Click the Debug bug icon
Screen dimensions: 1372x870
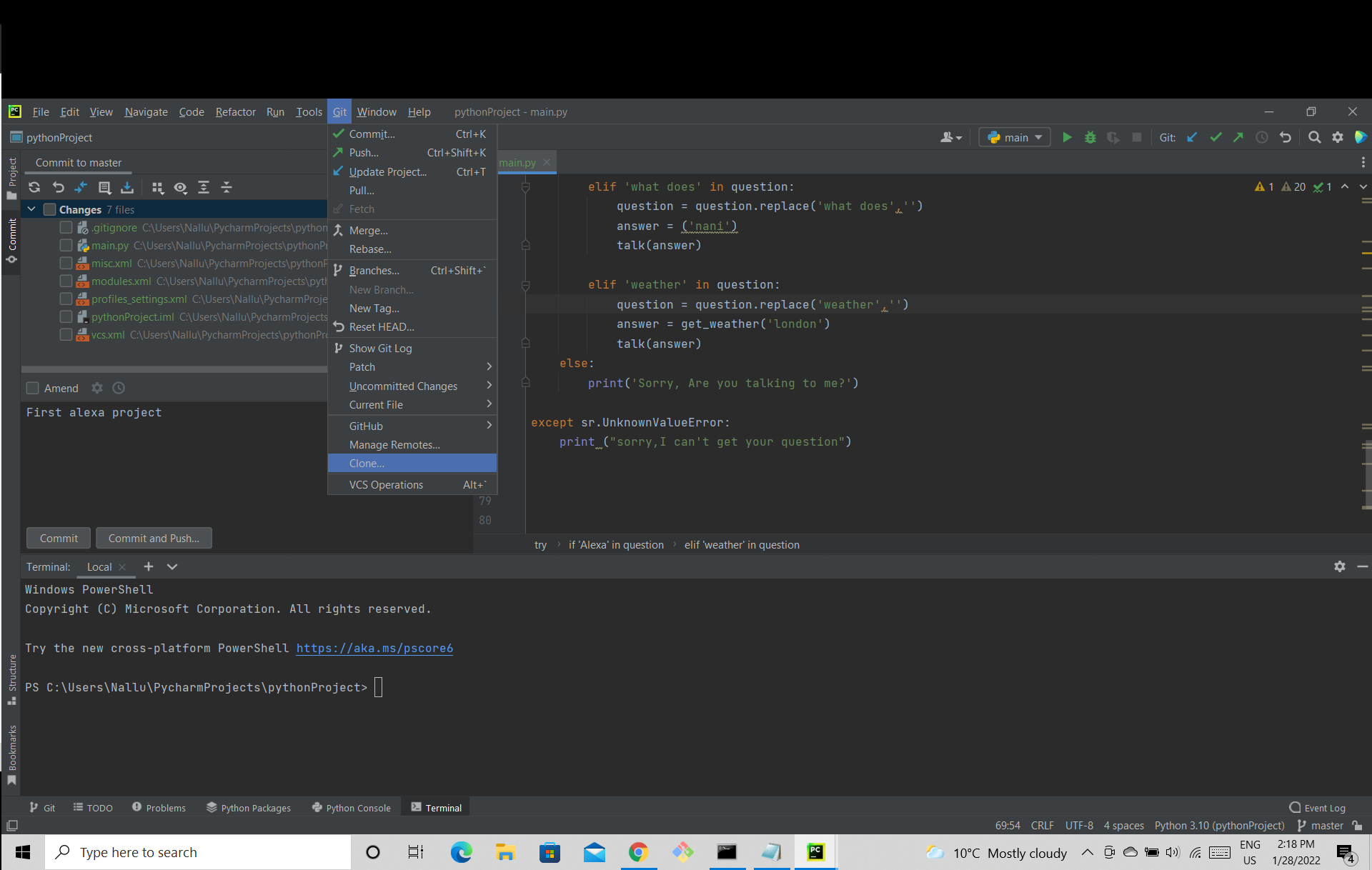coord(1090,137)
